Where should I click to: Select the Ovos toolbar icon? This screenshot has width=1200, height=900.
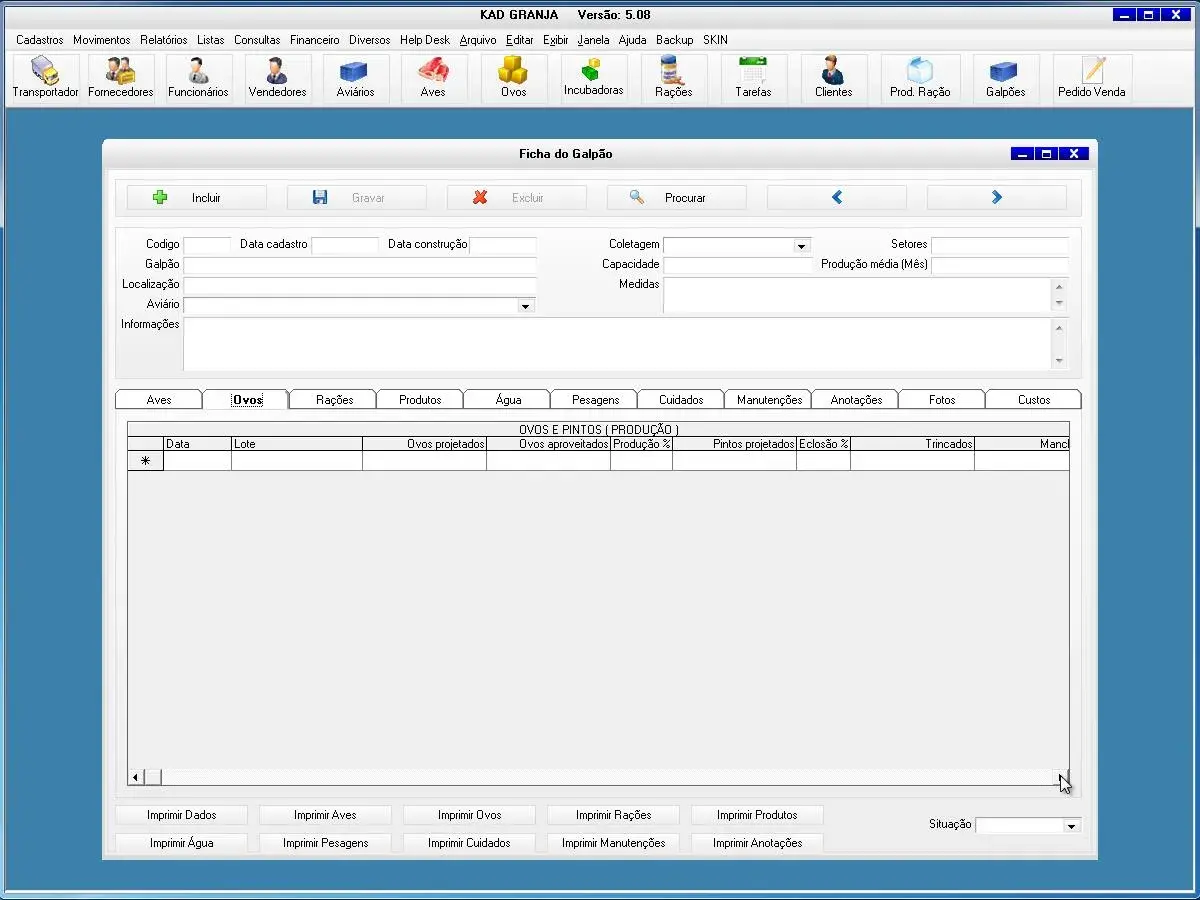[513, 78]
